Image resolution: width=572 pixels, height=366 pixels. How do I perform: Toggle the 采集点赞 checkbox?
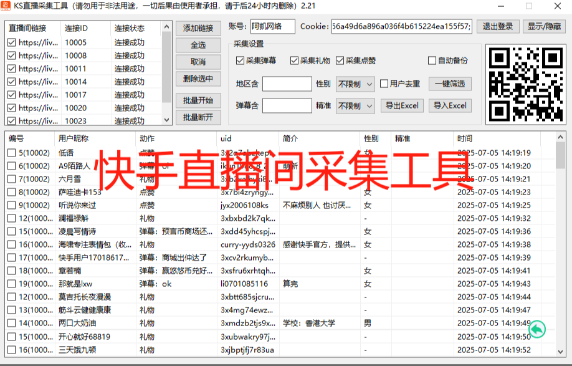(x=340, y=61)
